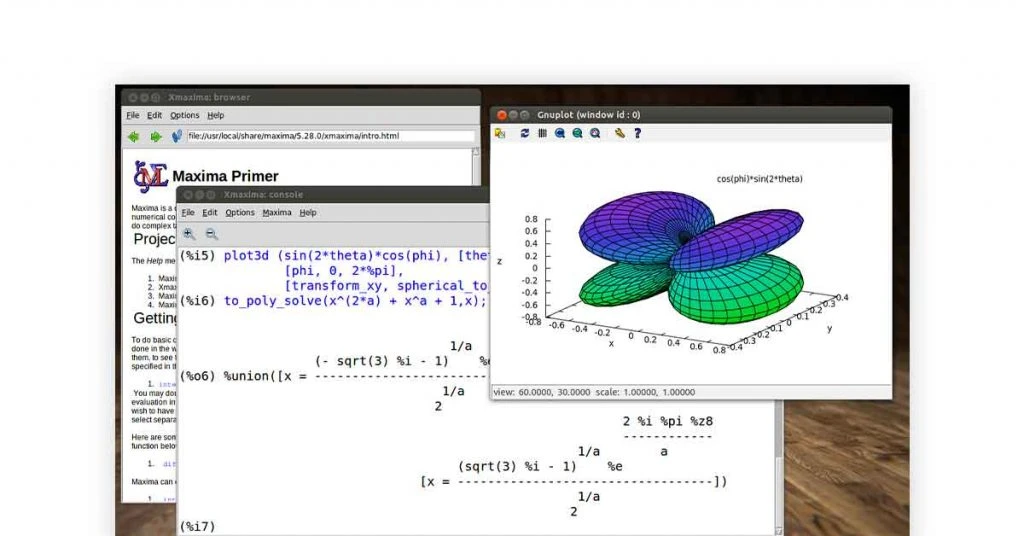
Task: Click the "[transform_xy, spherical_to" line
Action: (386, 286)
